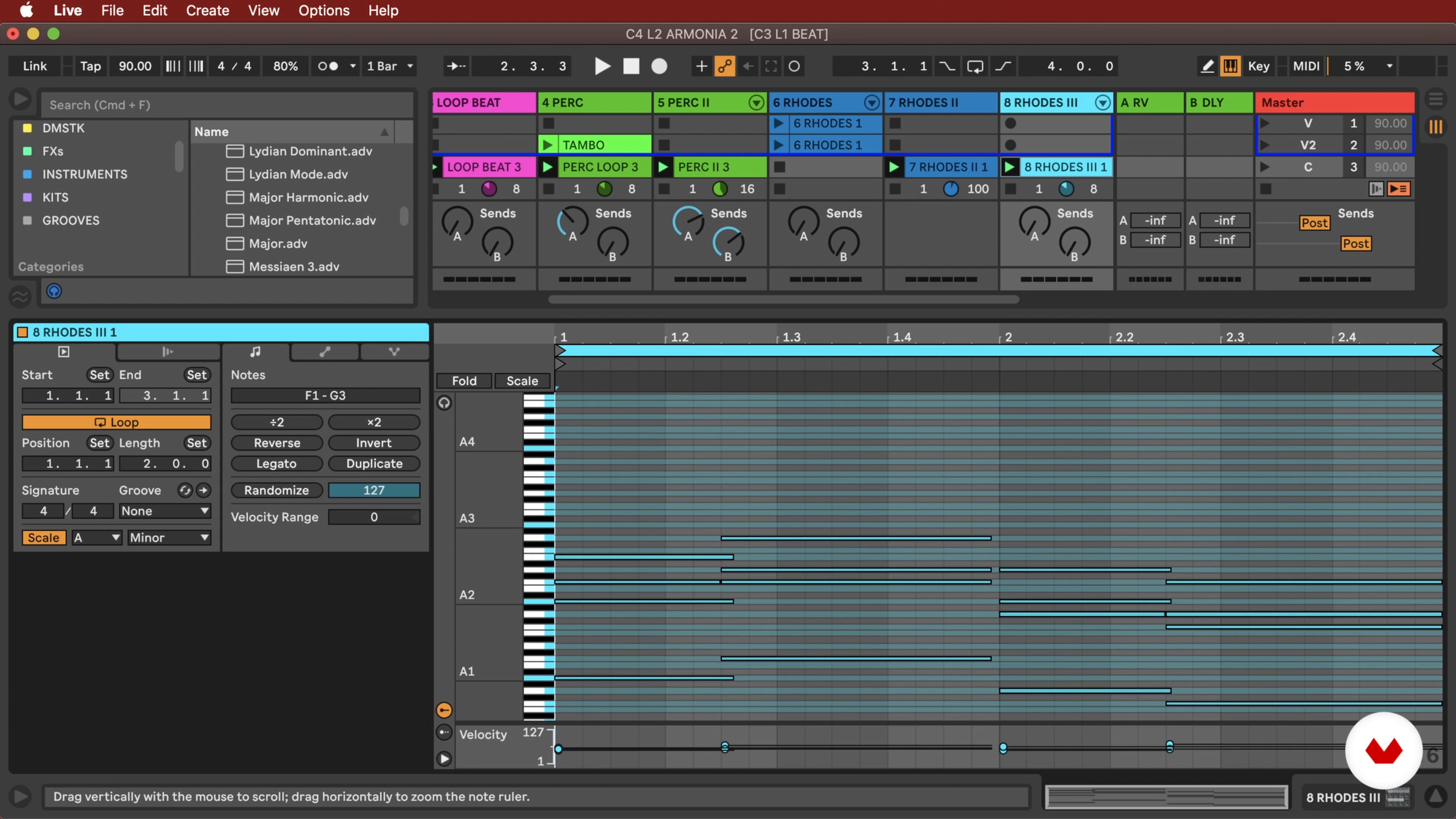The height and width of the screenshot is (819, 1456).
Task: Toggle the MIDI editor preview headphone icon
Action: pos(444,402)
